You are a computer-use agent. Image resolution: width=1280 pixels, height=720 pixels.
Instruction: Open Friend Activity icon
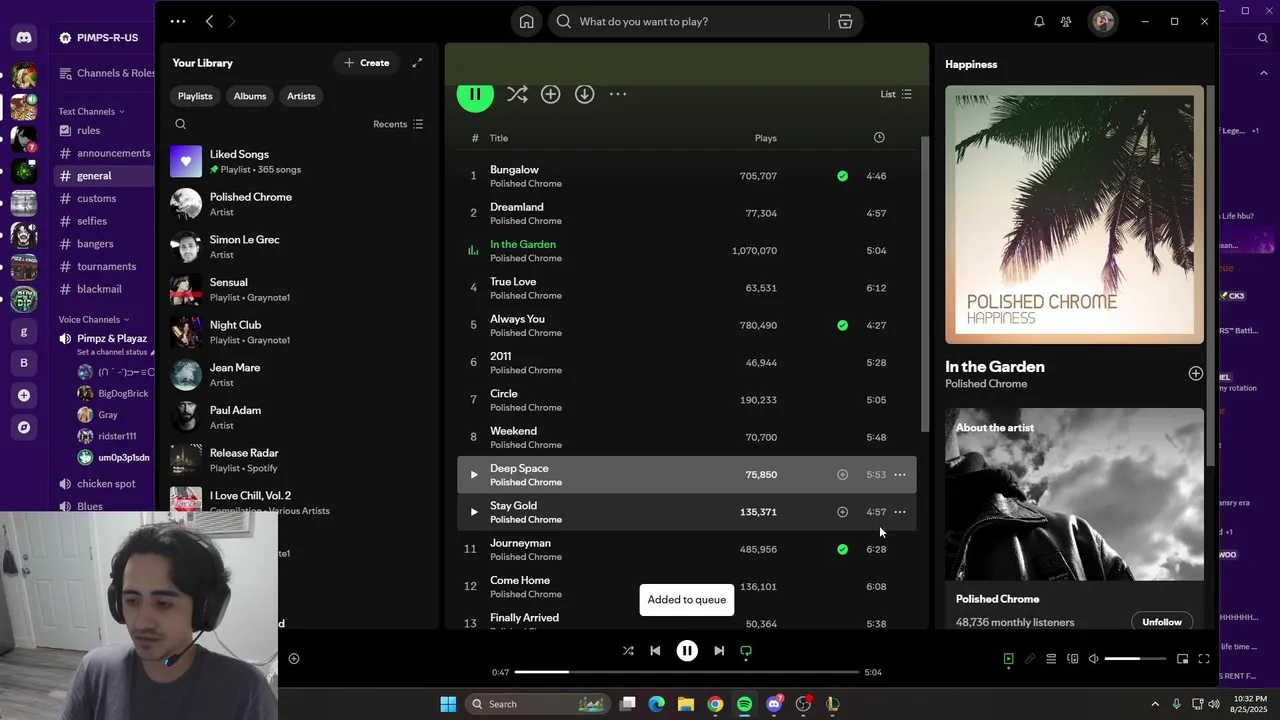(x=1066, y=21)
